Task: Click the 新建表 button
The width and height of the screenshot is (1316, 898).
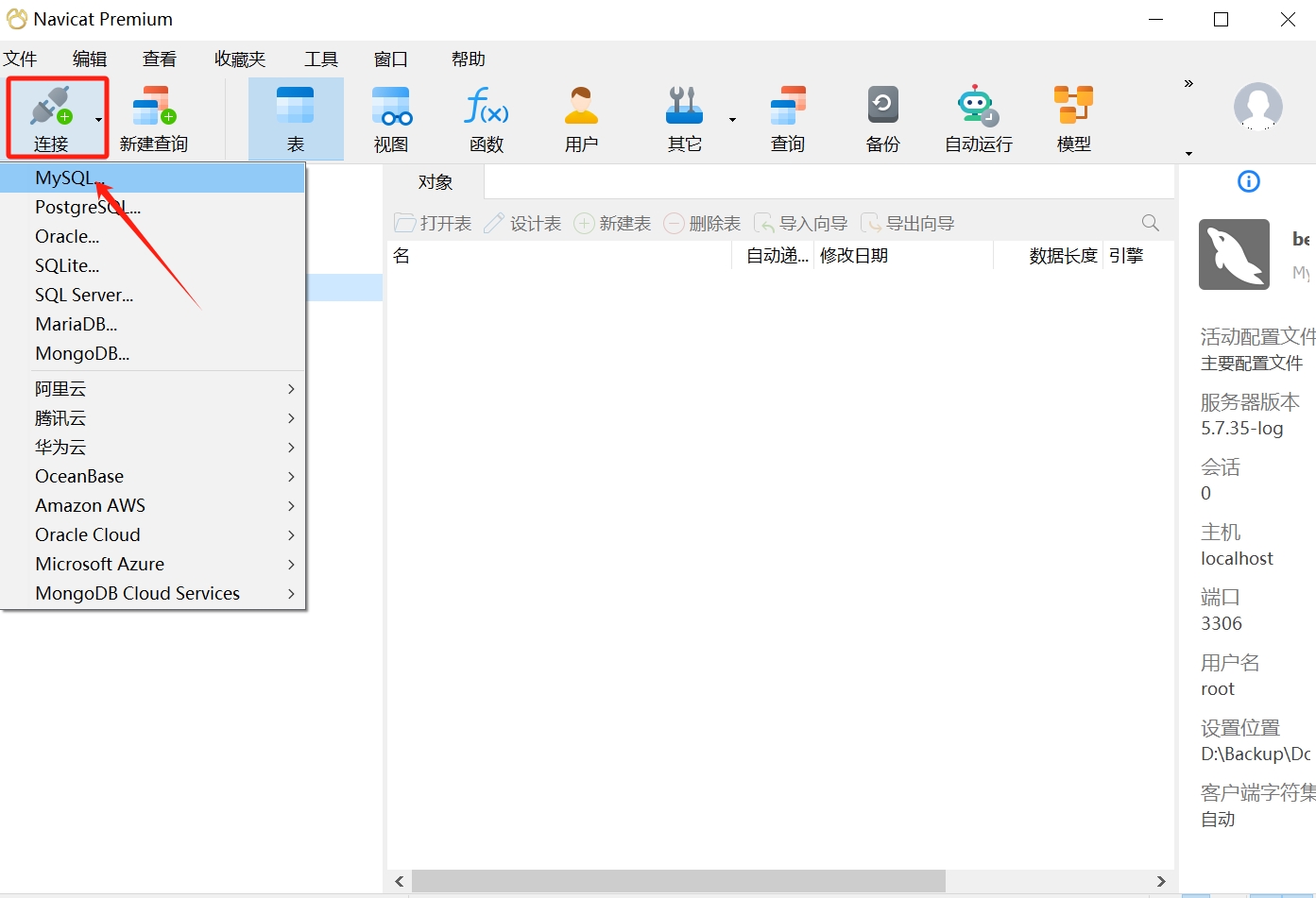Action: (613, 224)
